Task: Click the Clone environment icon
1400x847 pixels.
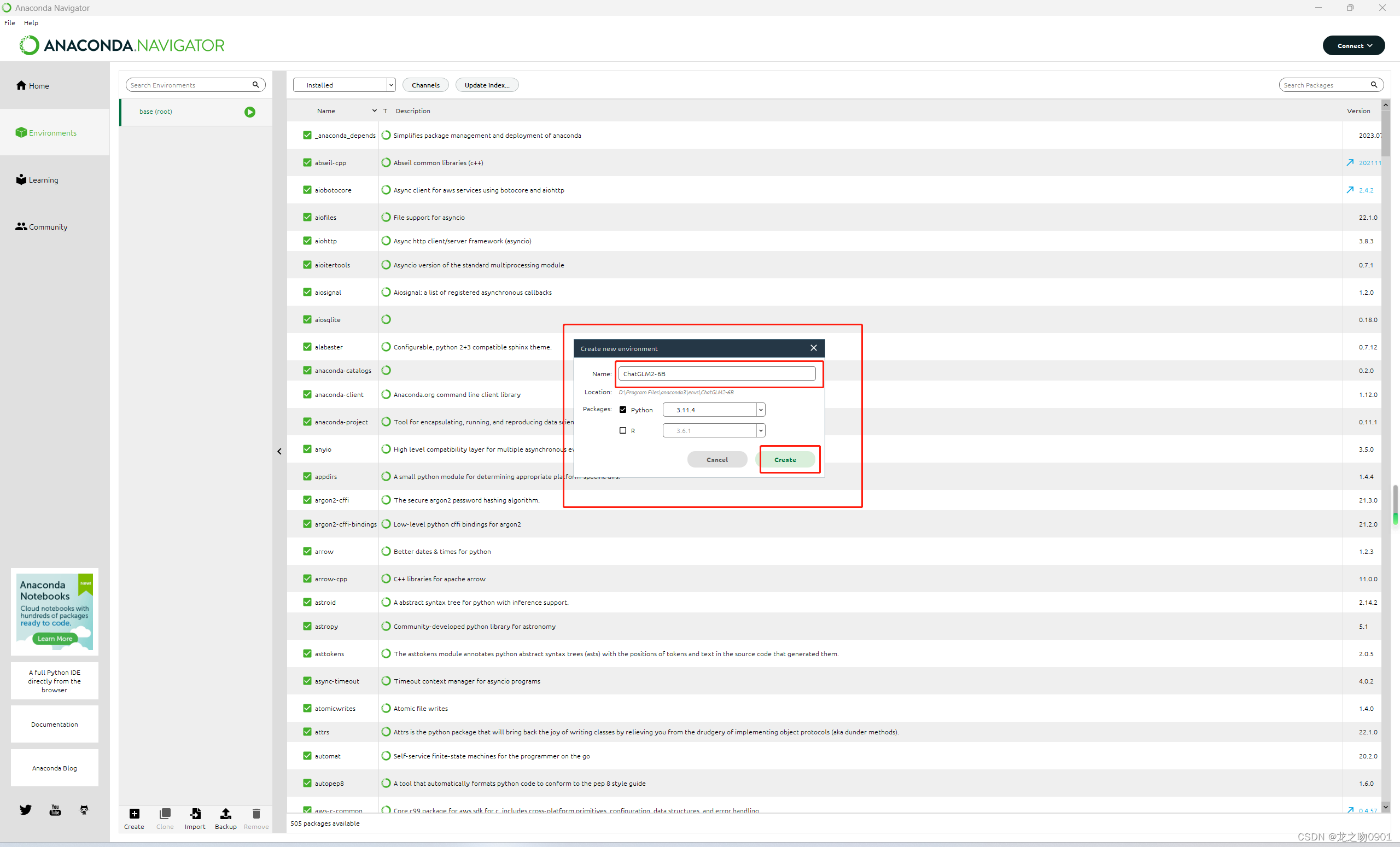Action: pos(165,814)
